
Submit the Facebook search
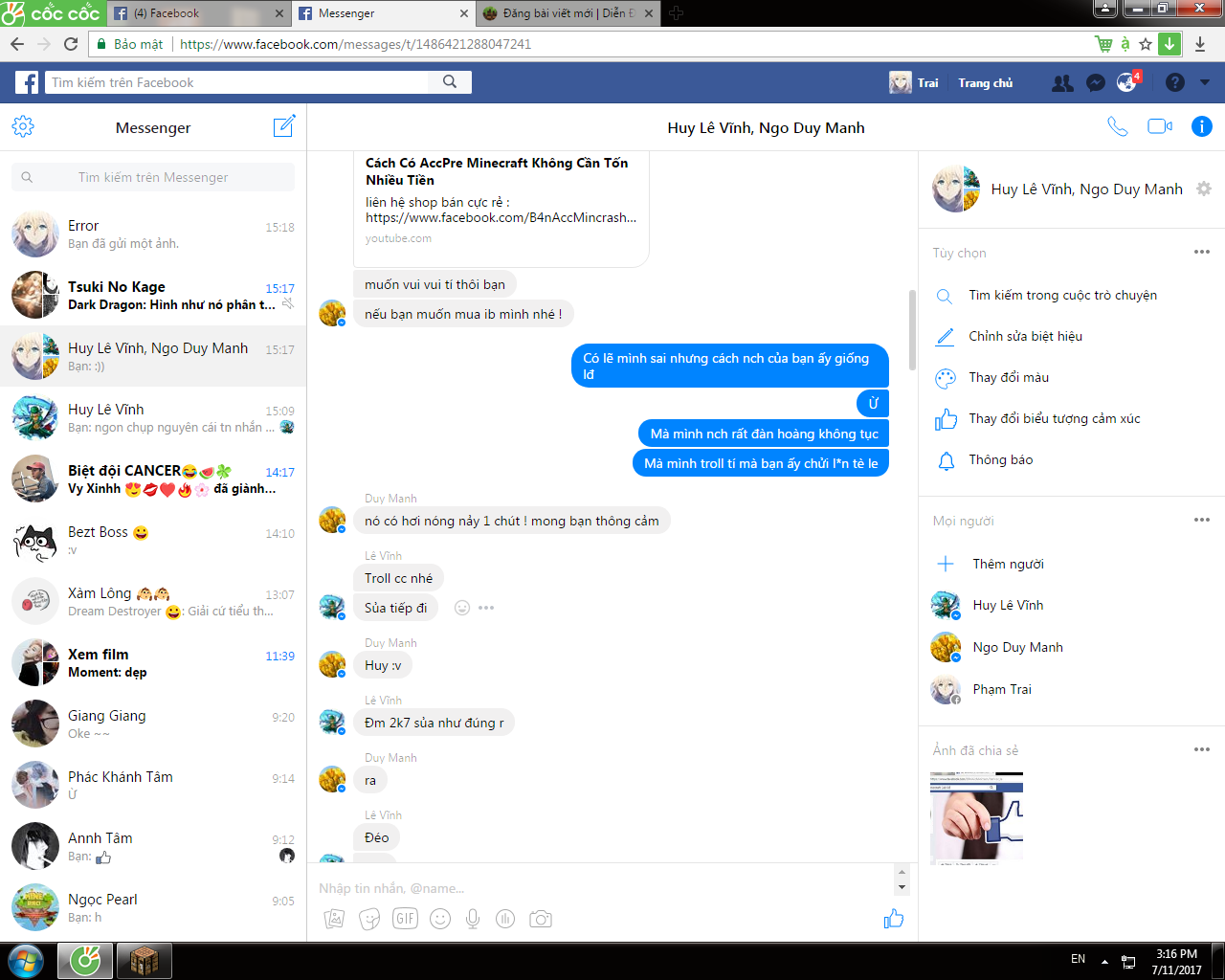tap(450, 82)
